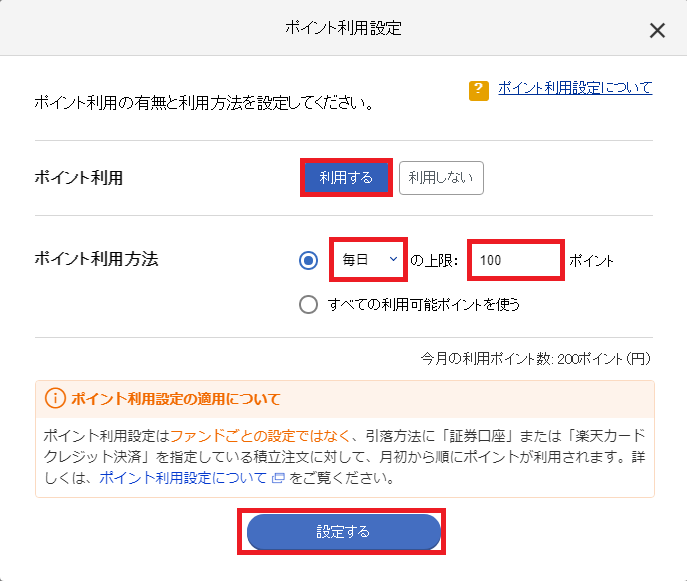
Task: Click the ポイント利用設定の適用について notice heading
Action: 176,399
